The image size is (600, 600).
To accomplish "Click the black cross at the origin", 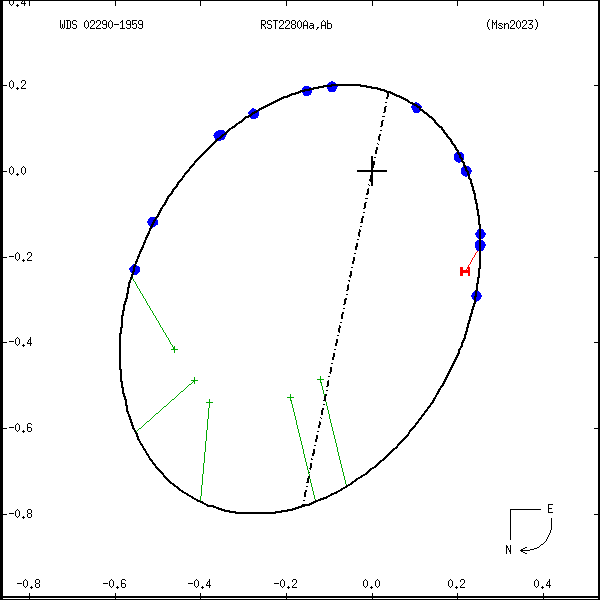I will tap(372, 171).
